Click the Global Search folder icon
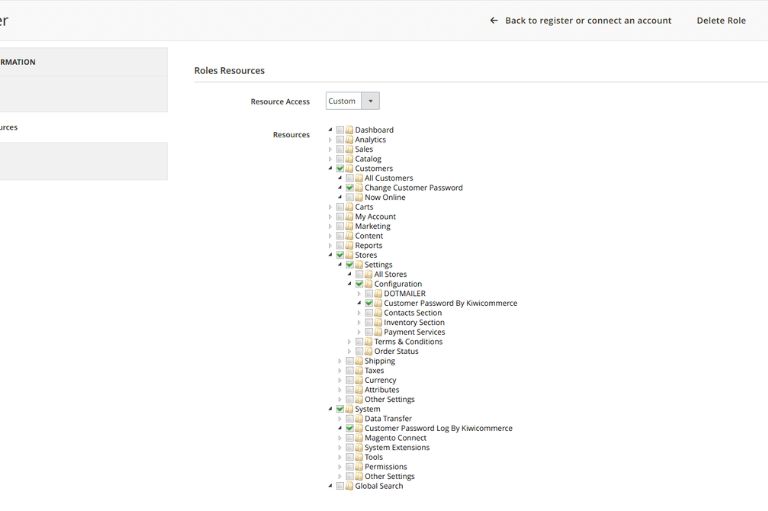This screenshot has width=768, height=511. pyautogui.click(x=349, y=486)
